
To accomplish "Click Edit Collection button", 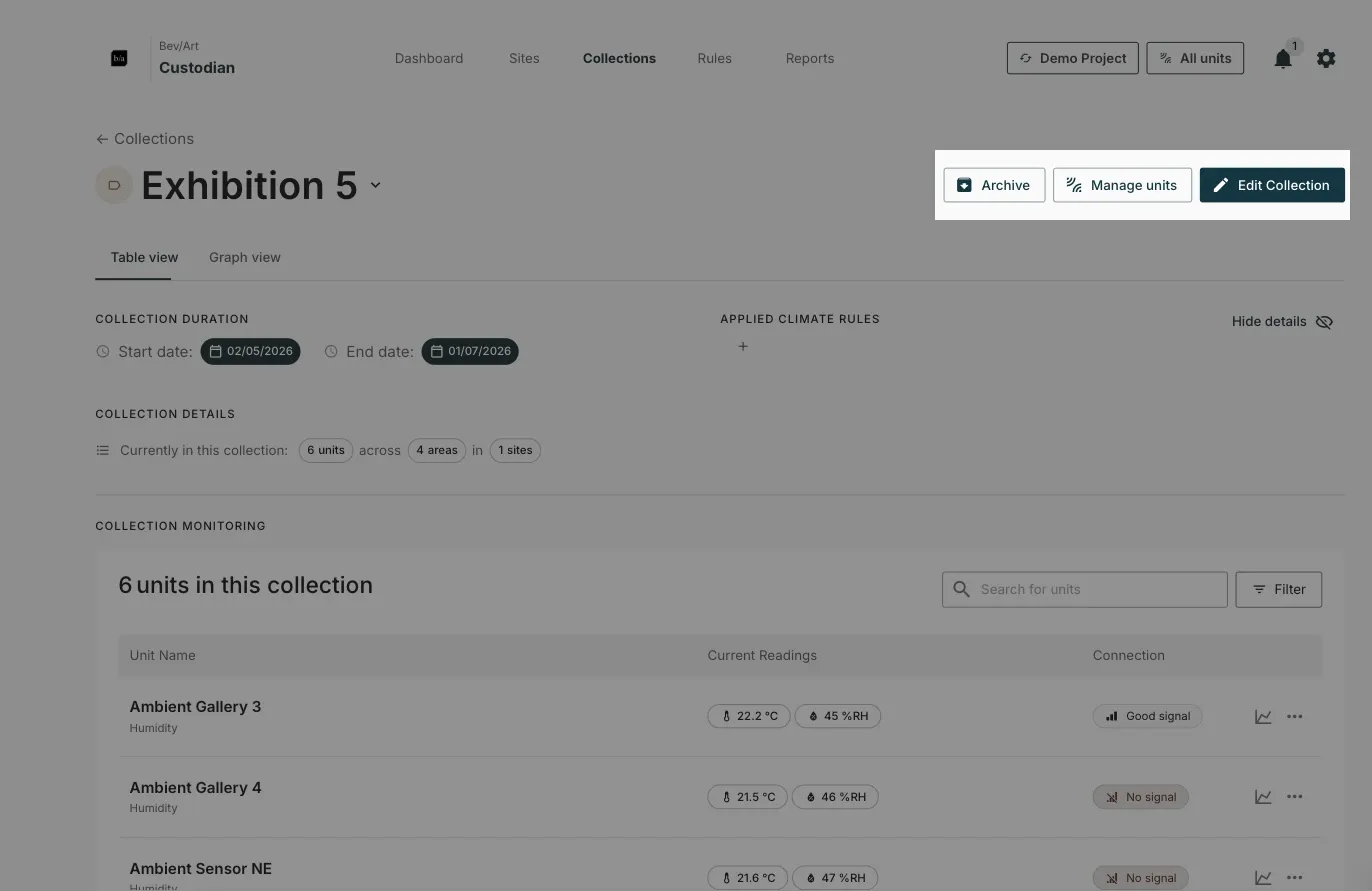I will (1272, 185).
